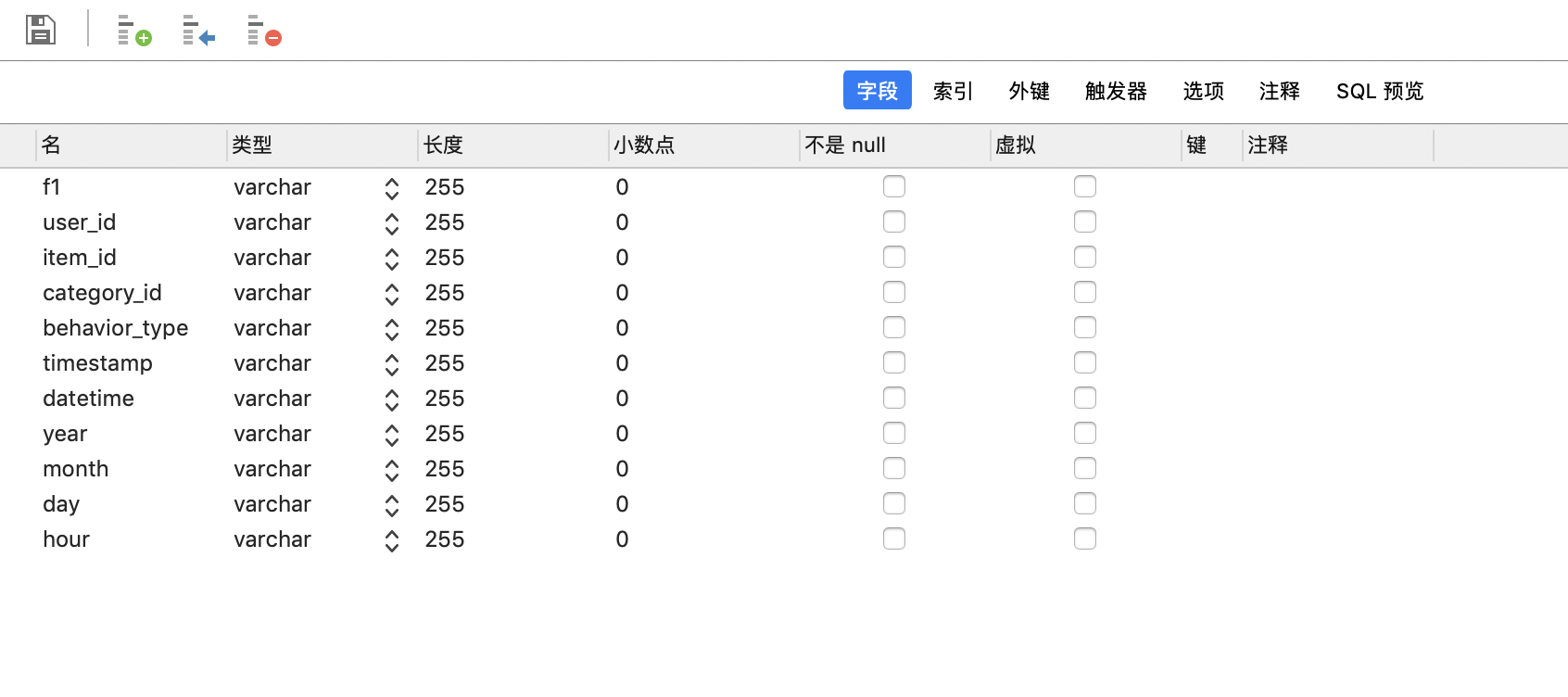Select the hour field name

click(x=66, y=539)
